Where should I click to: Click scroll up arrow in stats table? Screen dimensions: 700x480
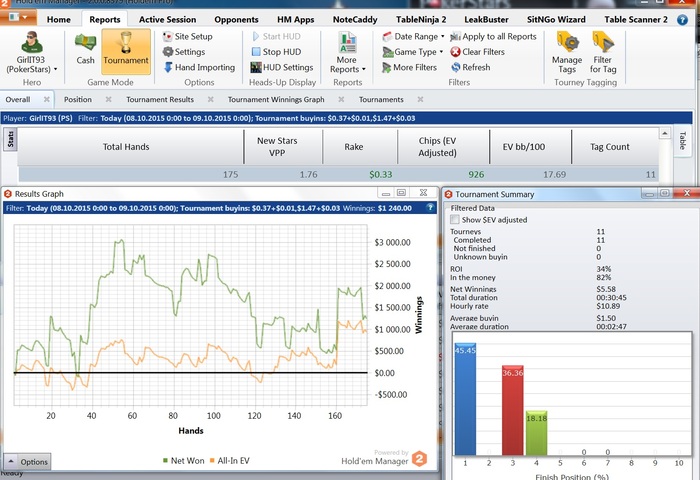[x=665, y=134]
